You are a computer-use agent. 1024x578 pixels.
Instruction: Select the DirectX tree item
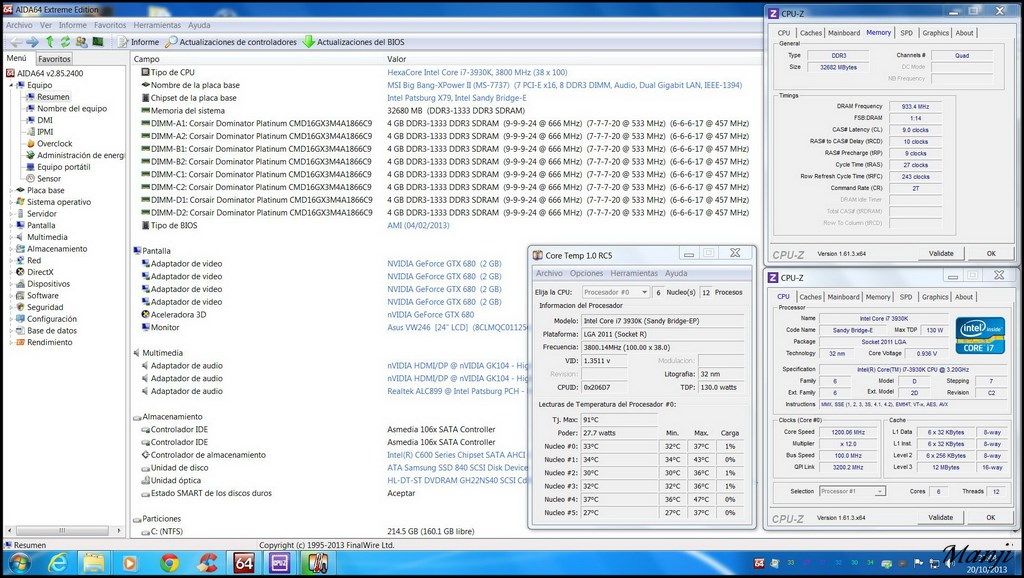pos(40,272)
